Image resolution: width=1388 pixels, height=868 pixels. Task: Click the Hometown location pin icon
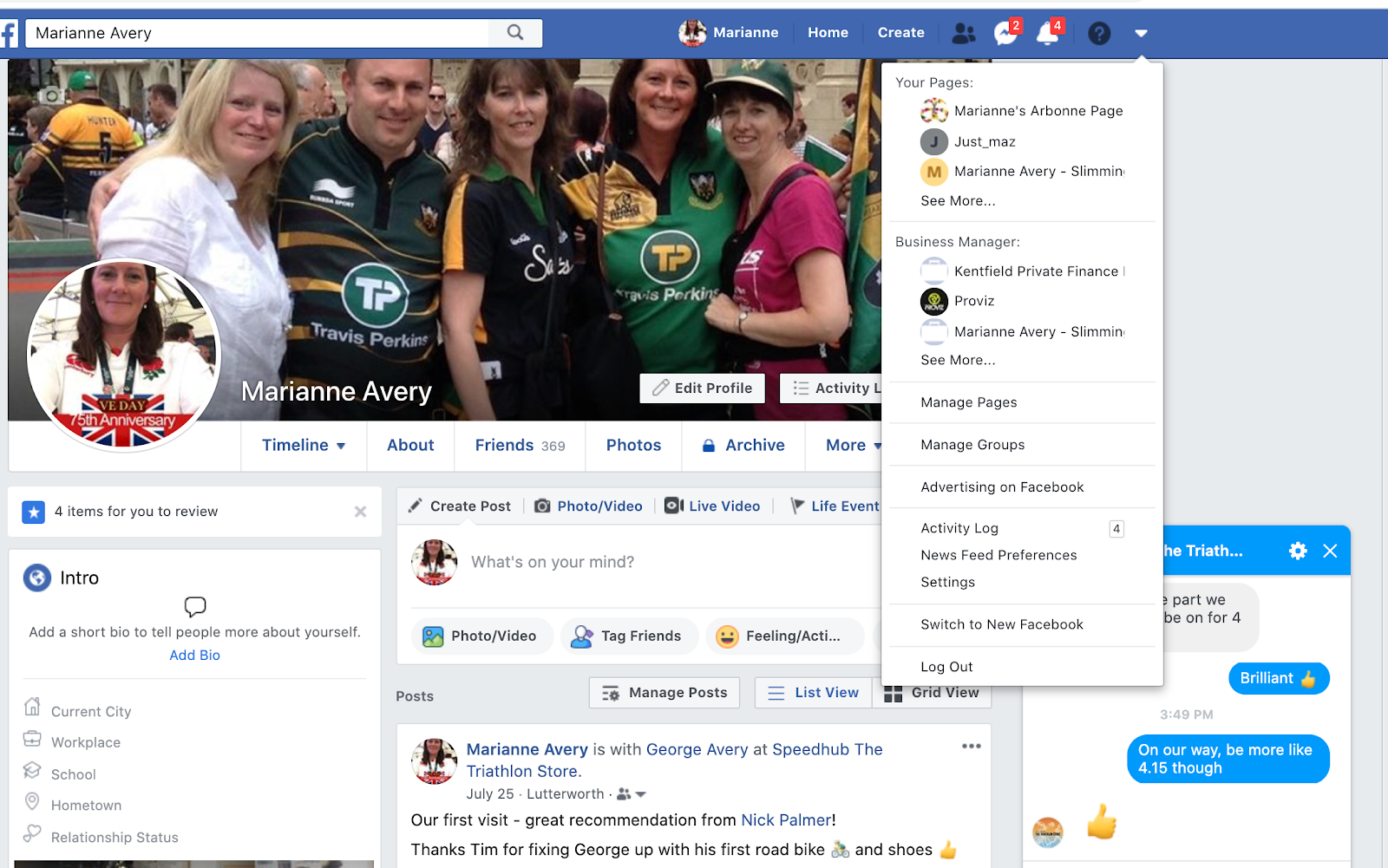(x=32, y=801)
